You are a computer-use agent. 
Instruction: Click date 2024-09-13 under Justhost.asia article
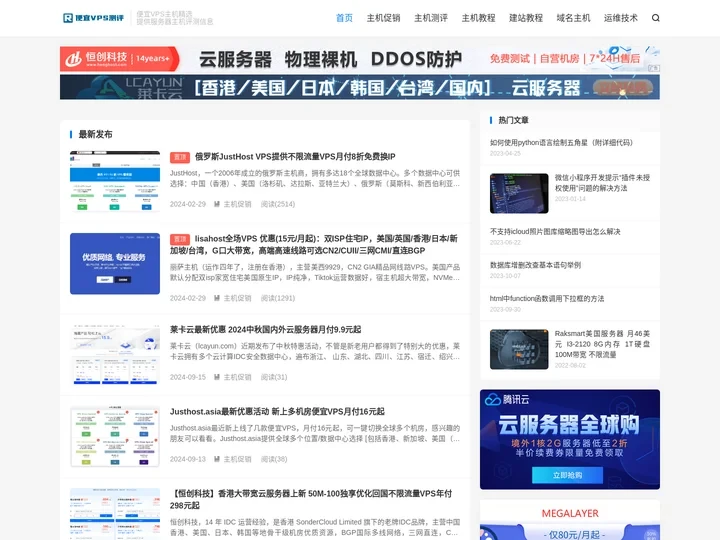click(x=188, y=459)
